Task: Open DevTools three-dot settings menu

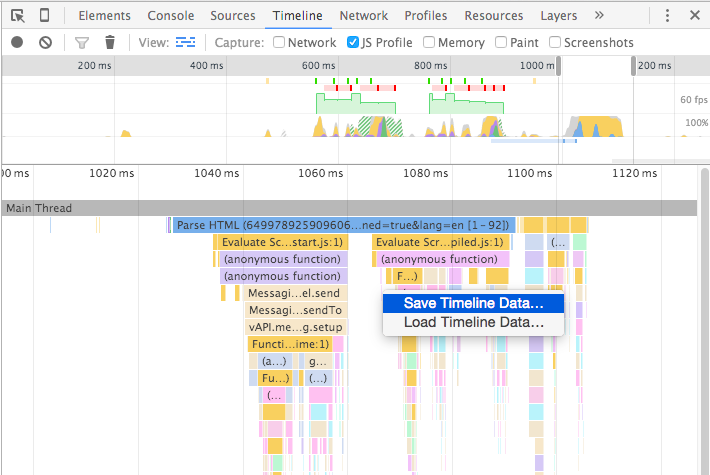Action: click(669, 16)
